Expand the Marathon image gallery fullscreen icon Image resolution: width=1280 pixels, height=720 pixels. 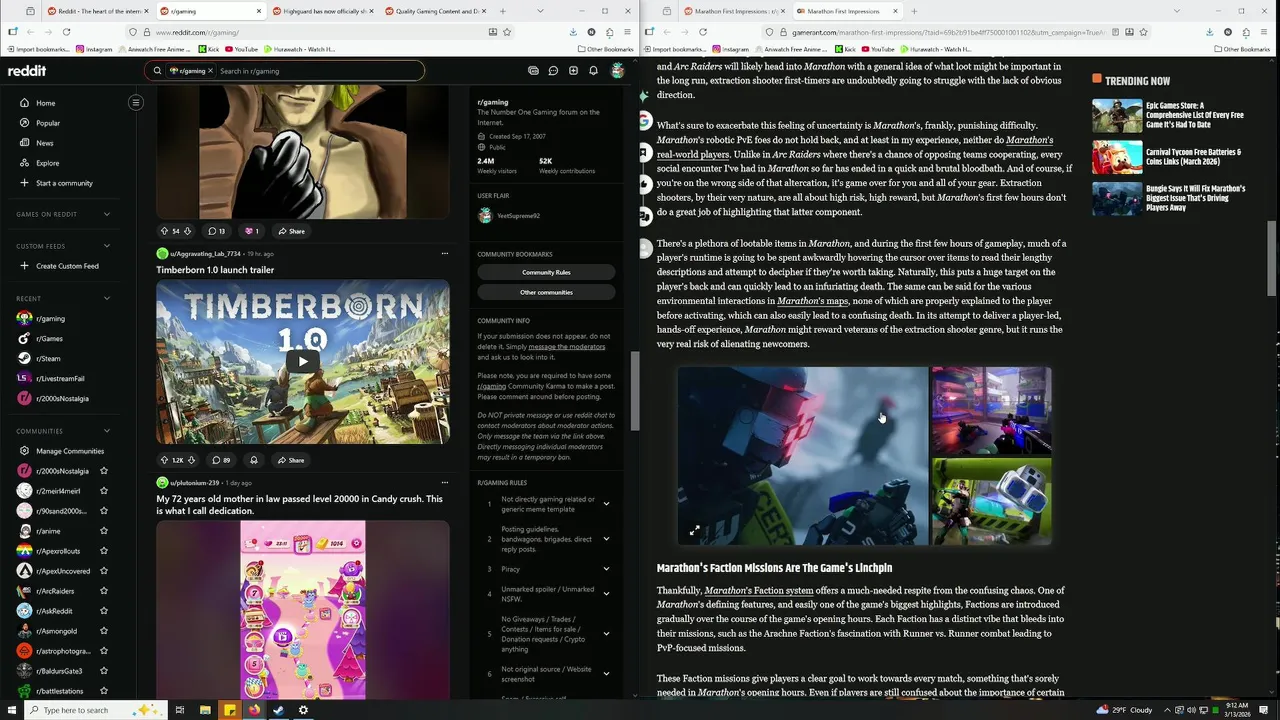tap(695, 531)
